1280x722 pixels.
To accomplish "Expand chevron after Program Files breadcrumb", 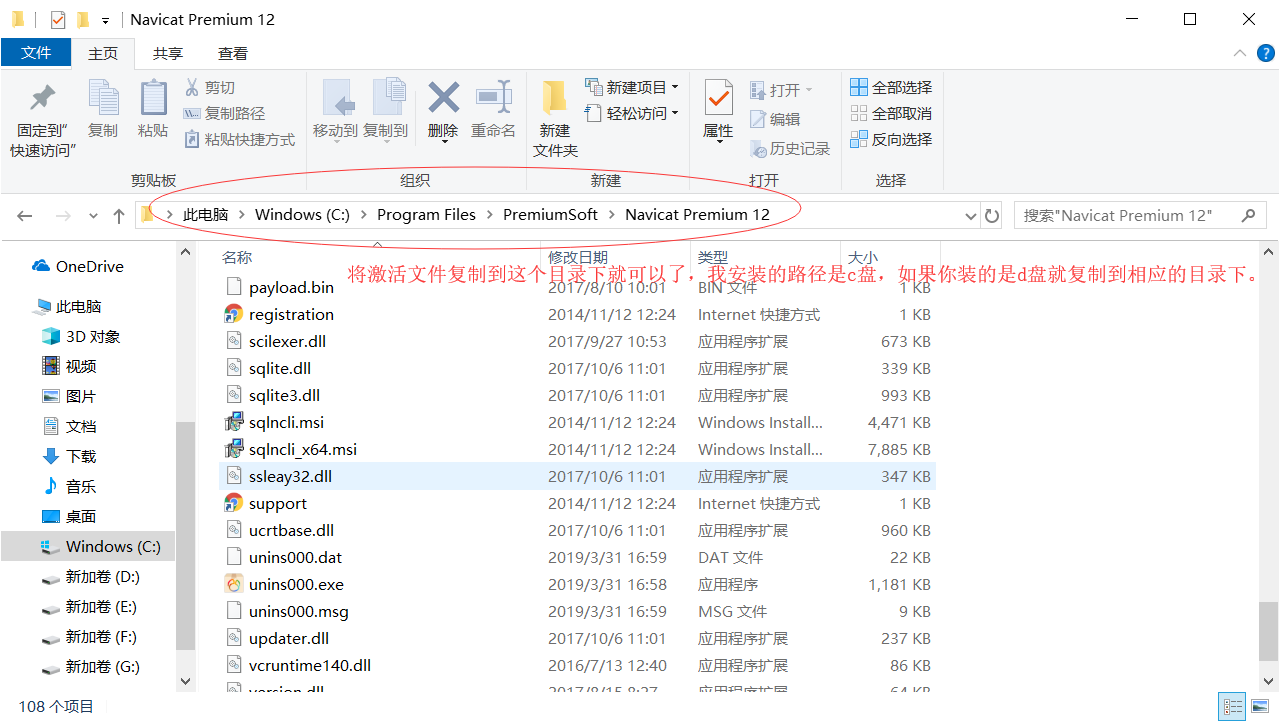I will [490, 215].
